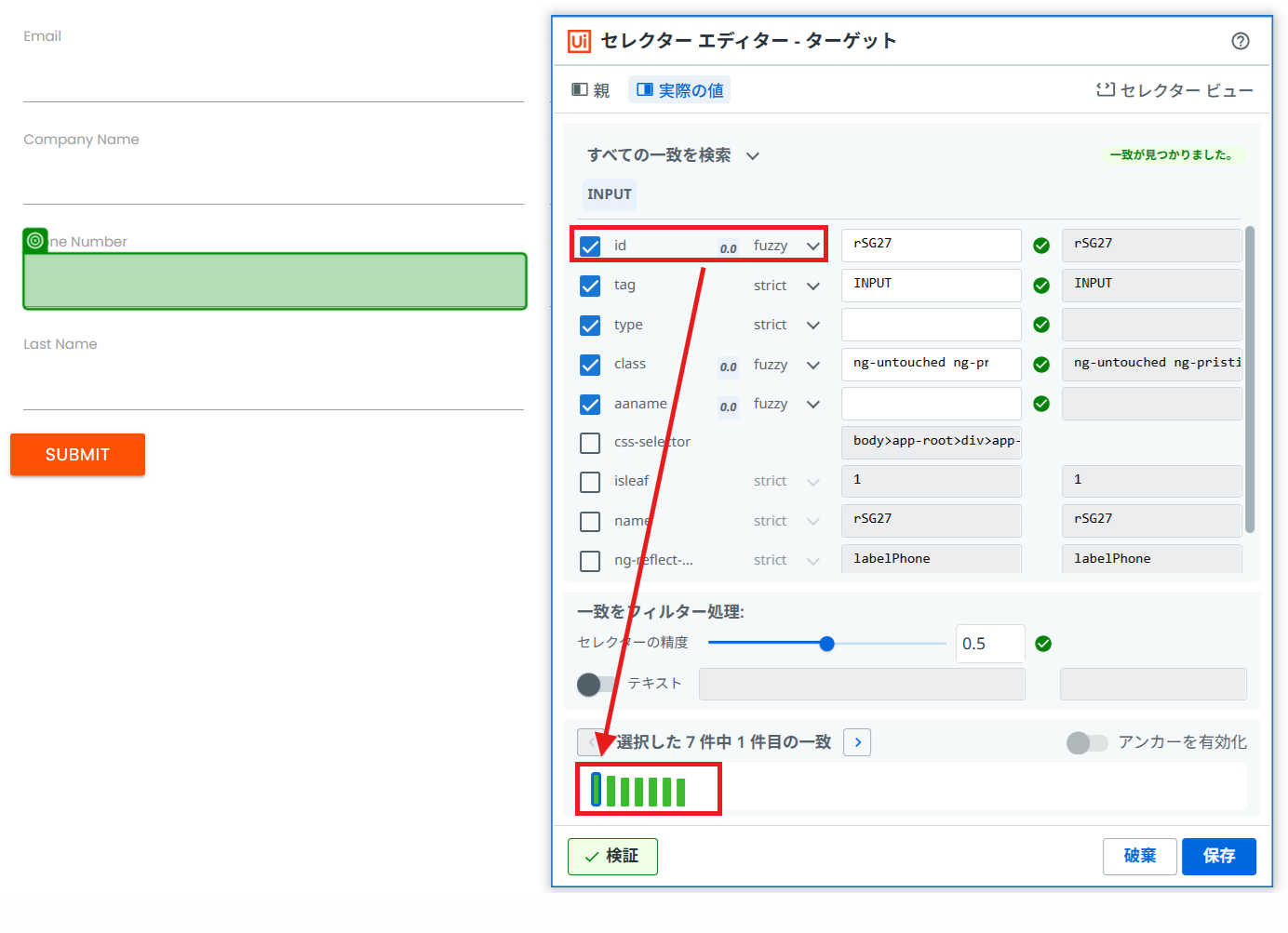Go to next match with arrow button
The width and height of the screenshot is (1288, 933).
[857, 742]
